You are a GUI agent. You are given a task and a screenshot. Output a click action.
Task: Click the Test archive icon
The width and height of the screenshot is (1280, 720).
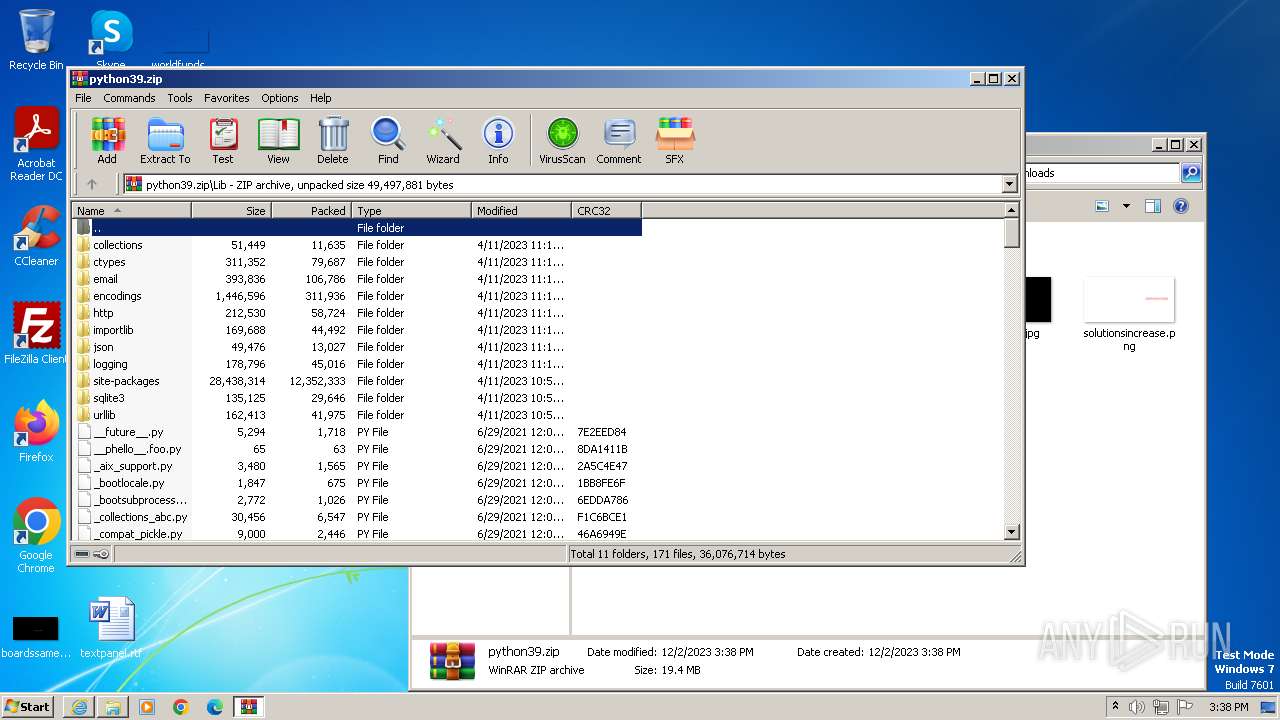(x=223, y=140)
